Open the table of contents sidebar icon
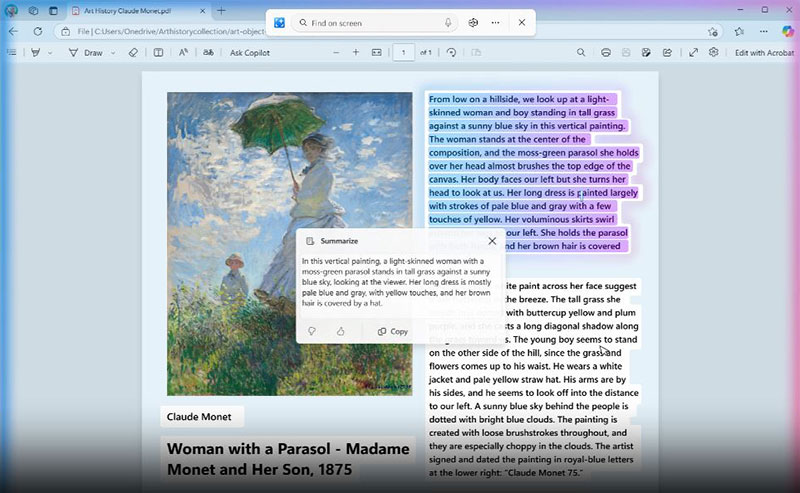The image size is (800, 493). 11,53
